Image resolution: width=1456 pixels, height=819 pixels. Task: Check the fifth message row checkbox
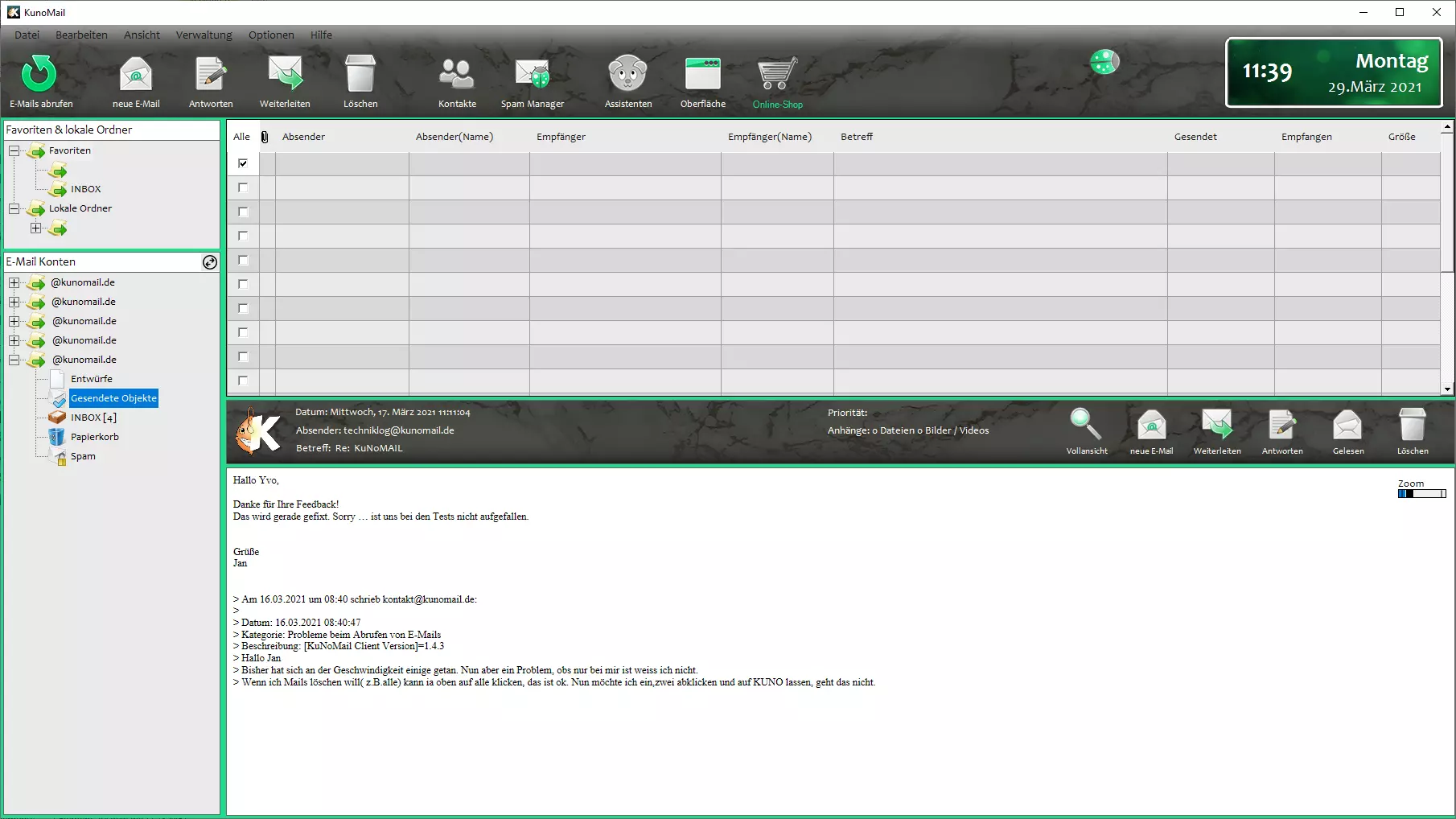(x=243, y=260)
